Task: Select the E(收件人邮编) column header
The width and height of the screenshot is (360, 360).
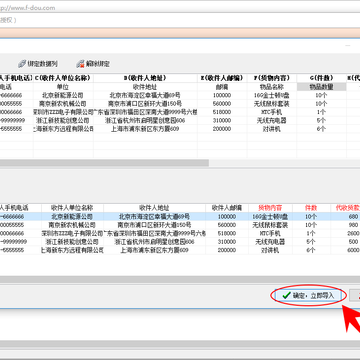Action: coord(222,78)
